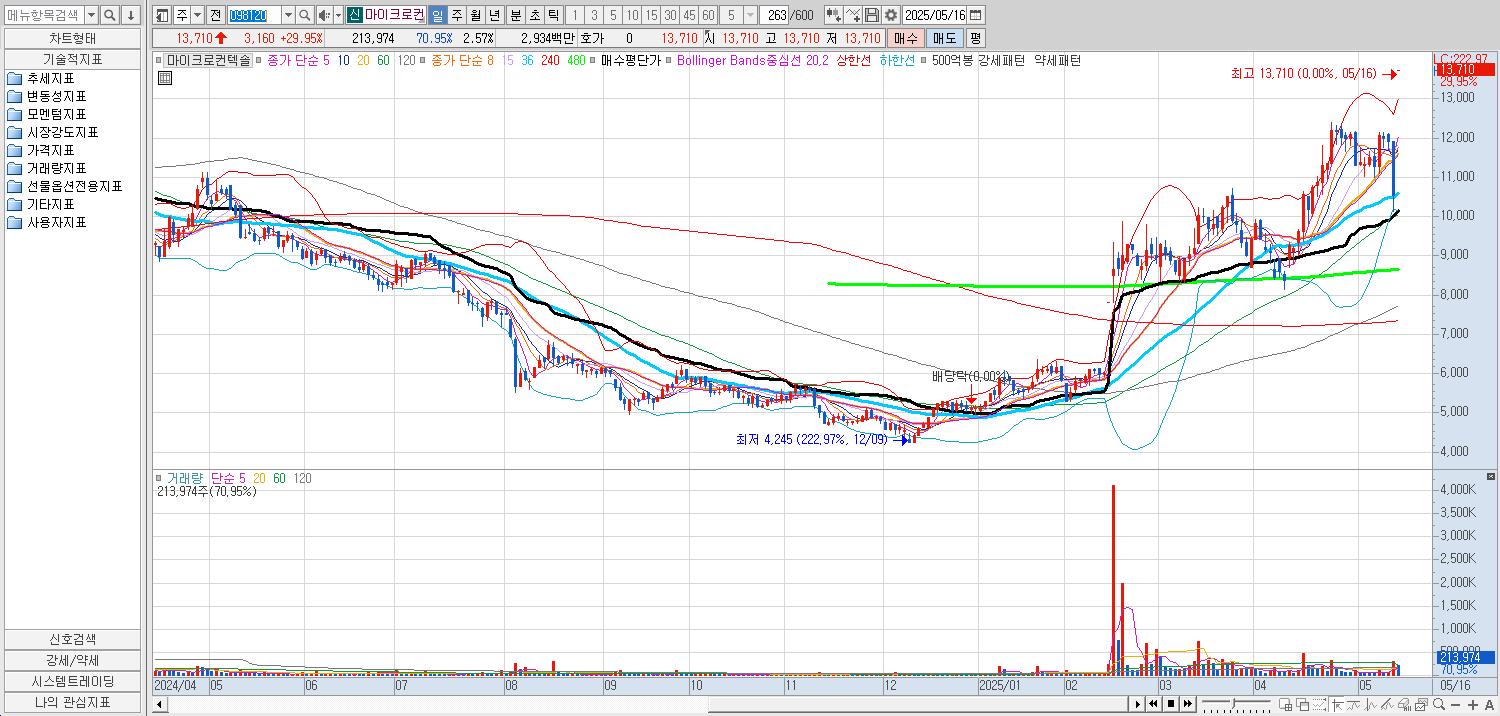The width and height of the screenshot is (1500, 716).
Task: Click the 메뉴항목검색 search input field
Action: pos(44,15)
